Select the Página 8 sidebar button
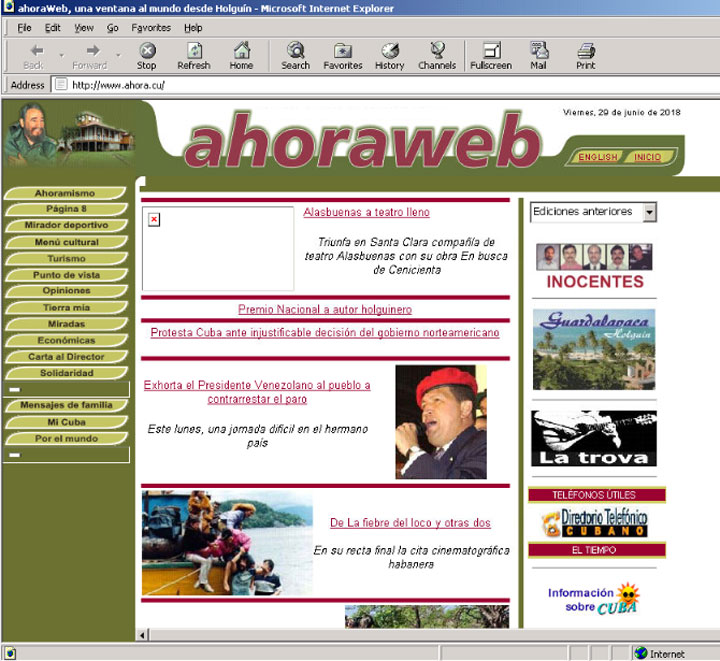720x661 pixels. pos(66,209)
